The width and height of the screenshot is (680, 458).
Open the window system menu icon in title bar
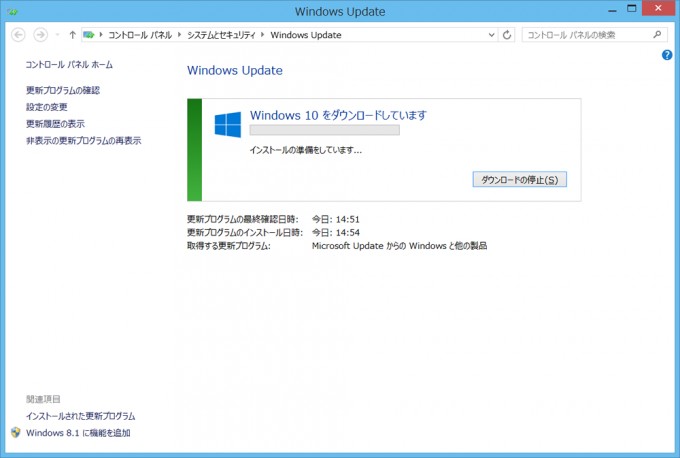tap(12, 11)
